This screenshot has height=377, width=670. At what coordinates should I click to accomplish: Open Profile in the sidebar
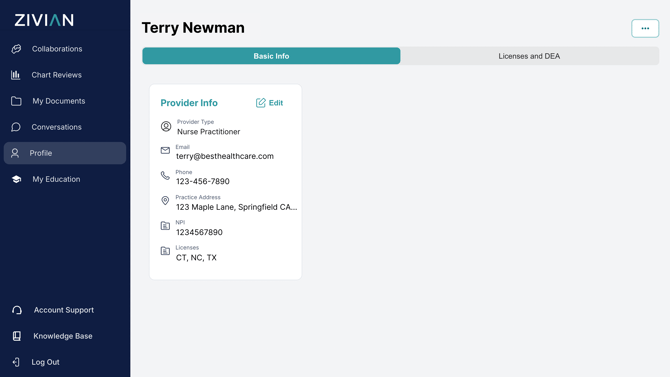[x=65, y=153]
